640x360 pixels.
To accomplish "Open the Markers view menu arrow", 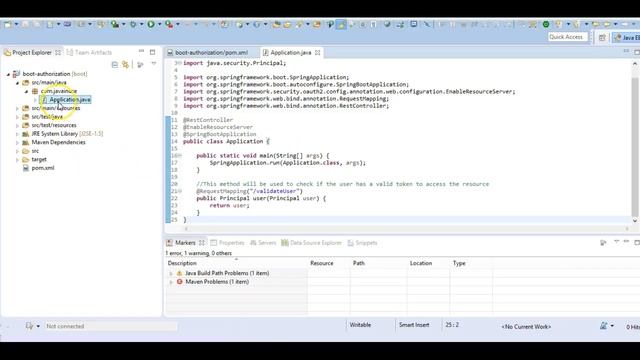I will tap(616, 242).
